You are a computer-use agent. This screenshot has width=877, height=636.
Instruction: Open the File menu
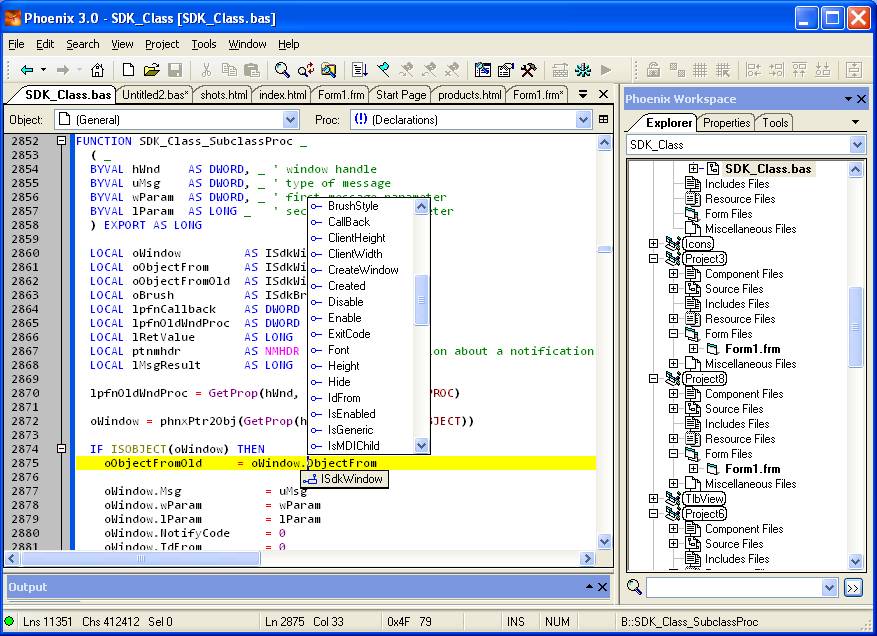point(16,44)
